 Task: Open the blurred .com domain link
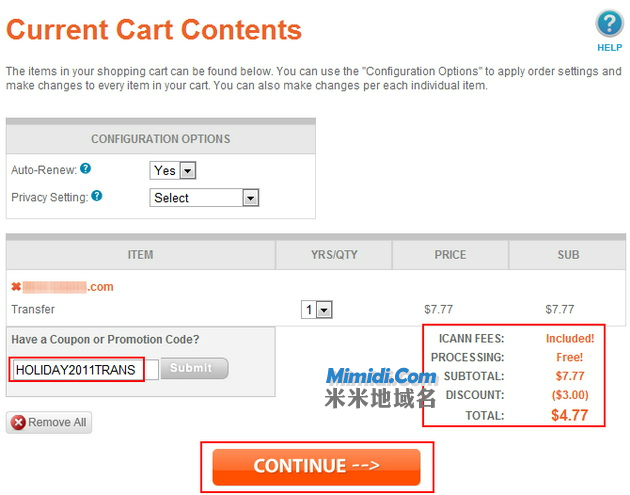tap(68, 287)
